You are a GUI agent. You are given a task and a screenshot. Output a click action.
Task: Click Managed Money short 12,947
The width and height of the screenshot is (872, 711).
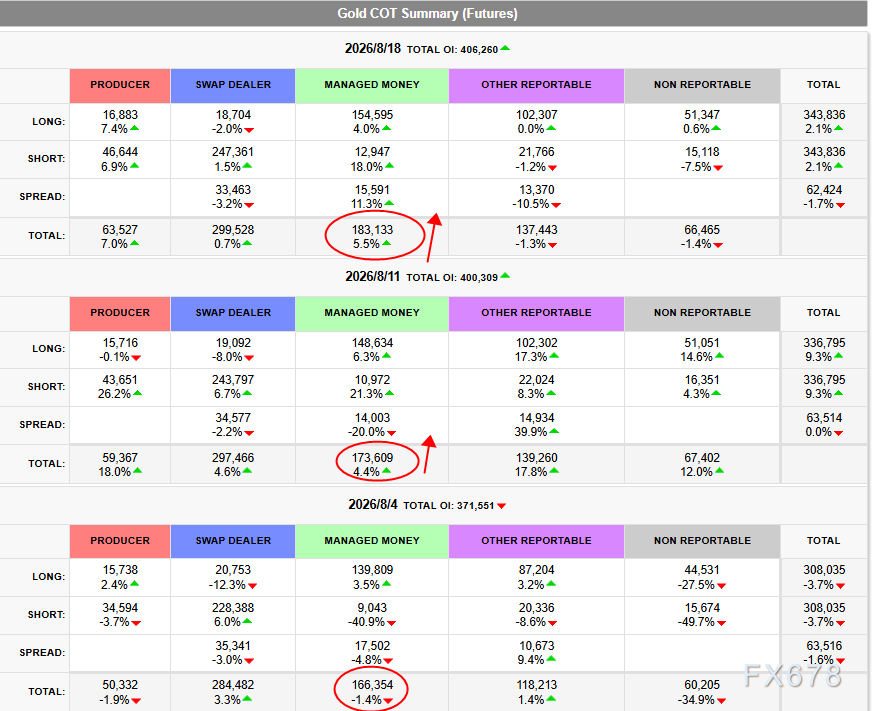tap(372, 152)
